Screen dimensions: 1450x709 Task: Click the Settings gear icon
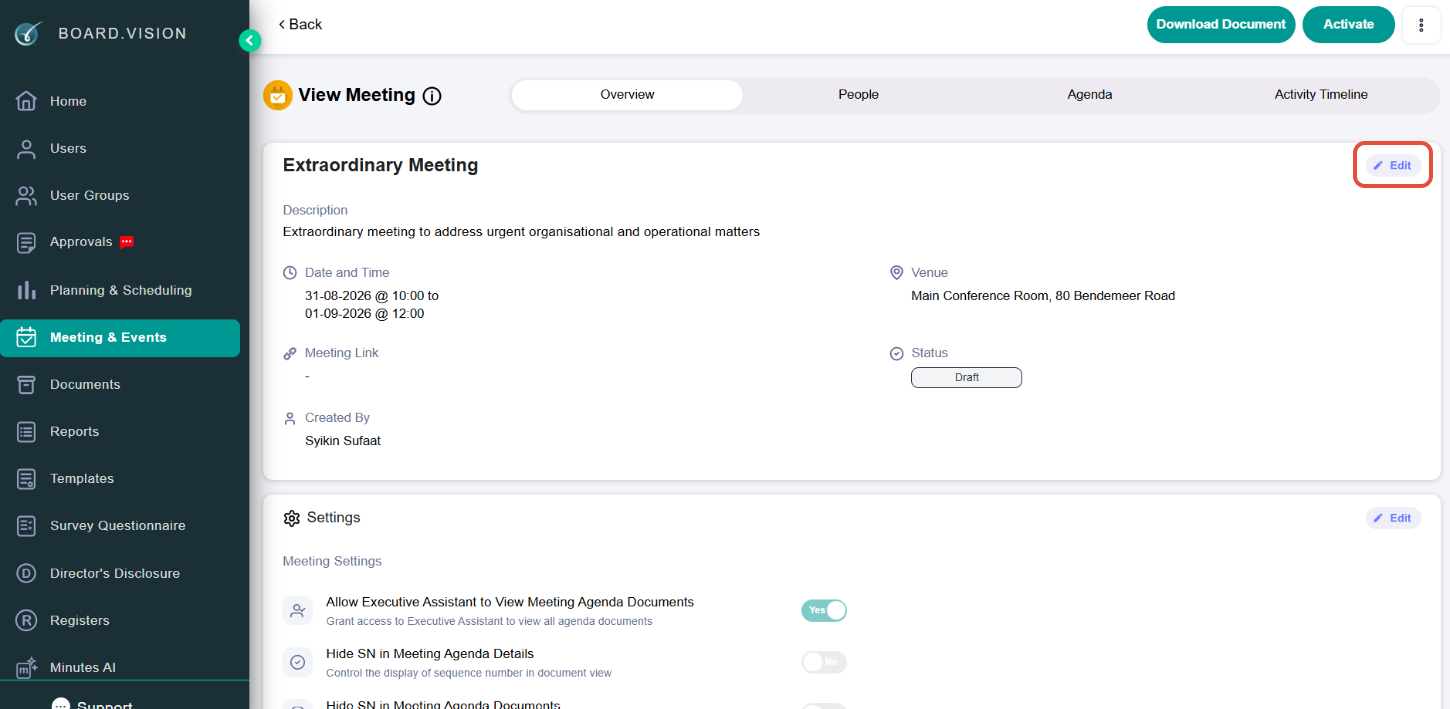[292, 518]
